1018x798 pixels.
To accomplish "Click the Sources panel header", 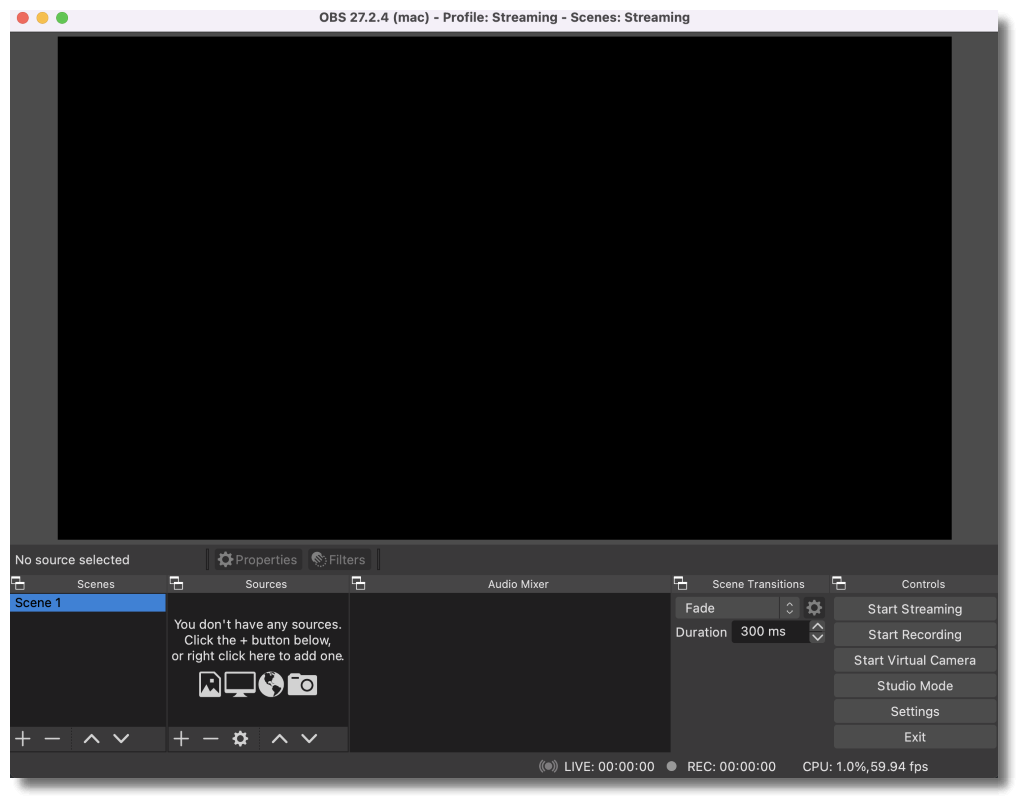I will pos(266,584).
